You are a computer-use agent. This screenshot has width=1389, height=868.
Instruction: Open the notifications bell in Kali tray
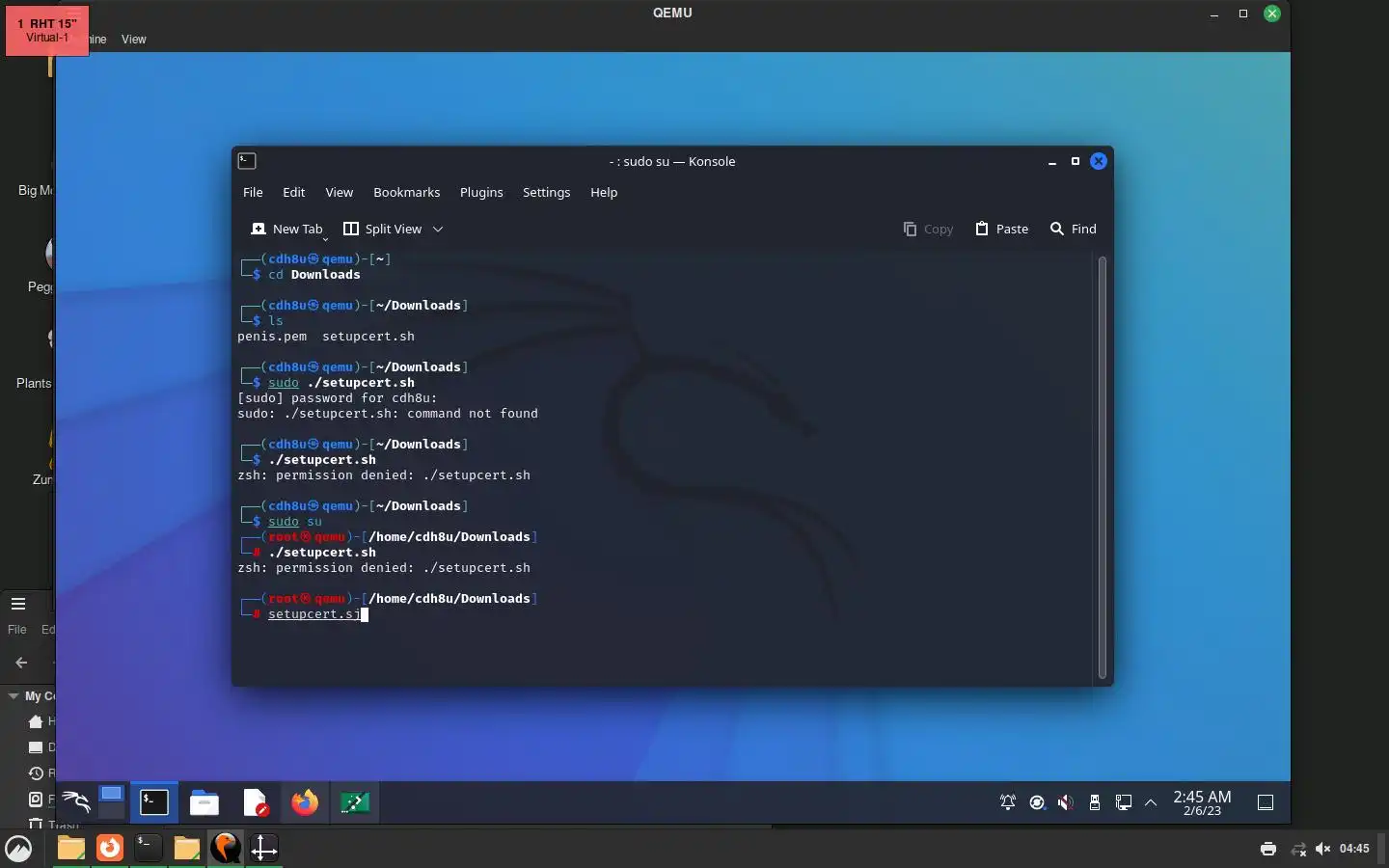coord(1008,802)
